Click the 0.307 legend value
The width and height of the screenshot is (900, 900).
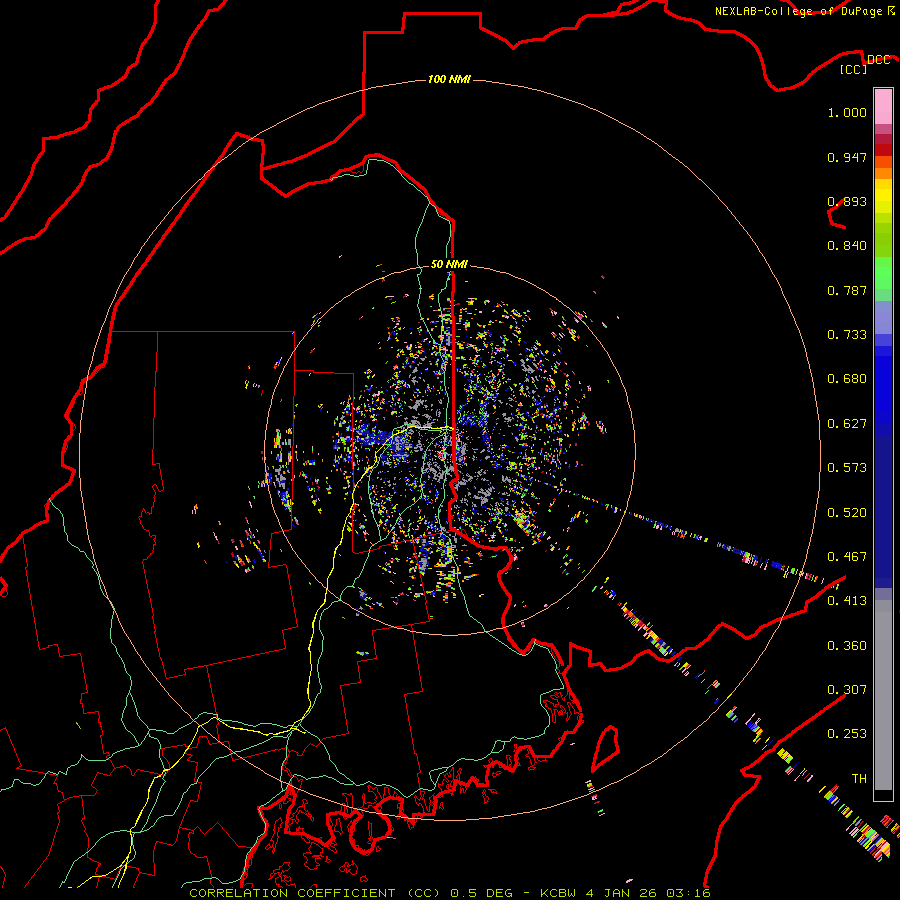847,690
